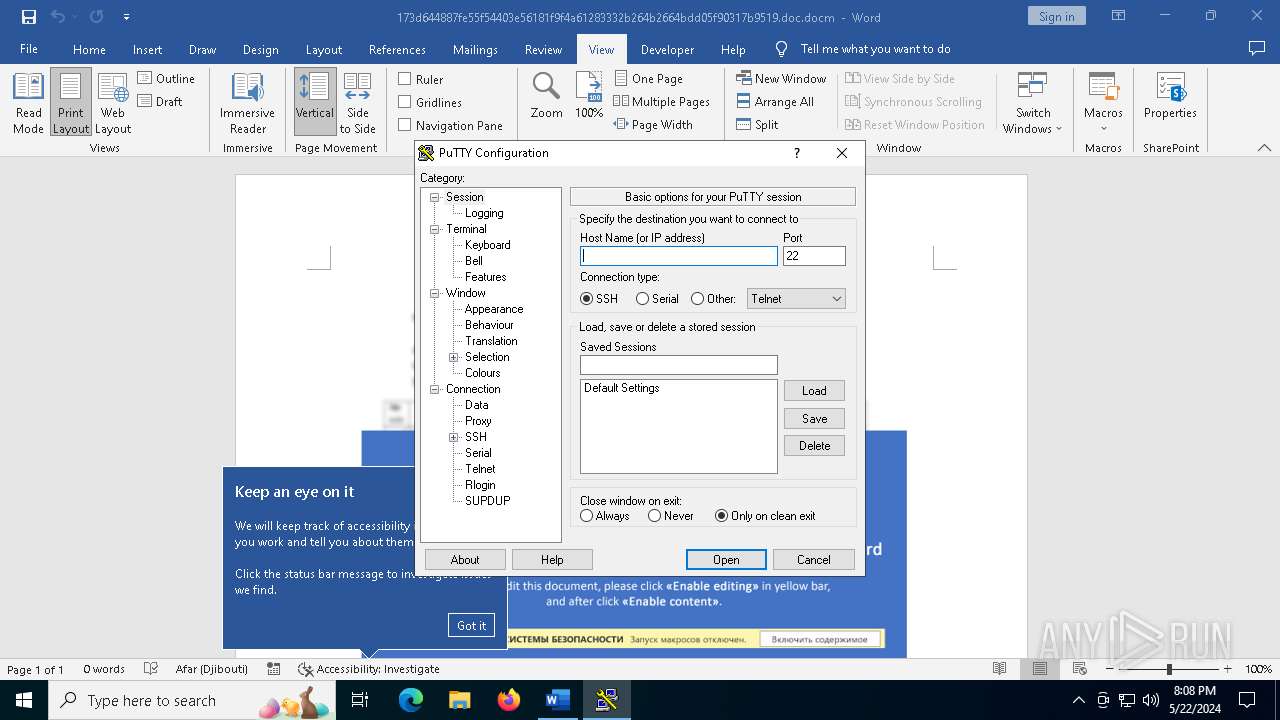Screen dimensions: 1280x720
Task: Select Serial connection type
Action: [642, 298]
